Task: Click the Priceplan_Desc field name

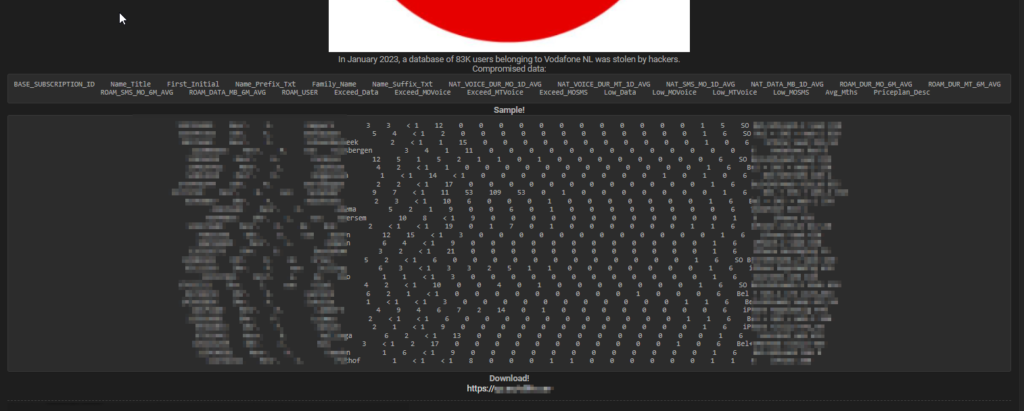Action: 901,92
